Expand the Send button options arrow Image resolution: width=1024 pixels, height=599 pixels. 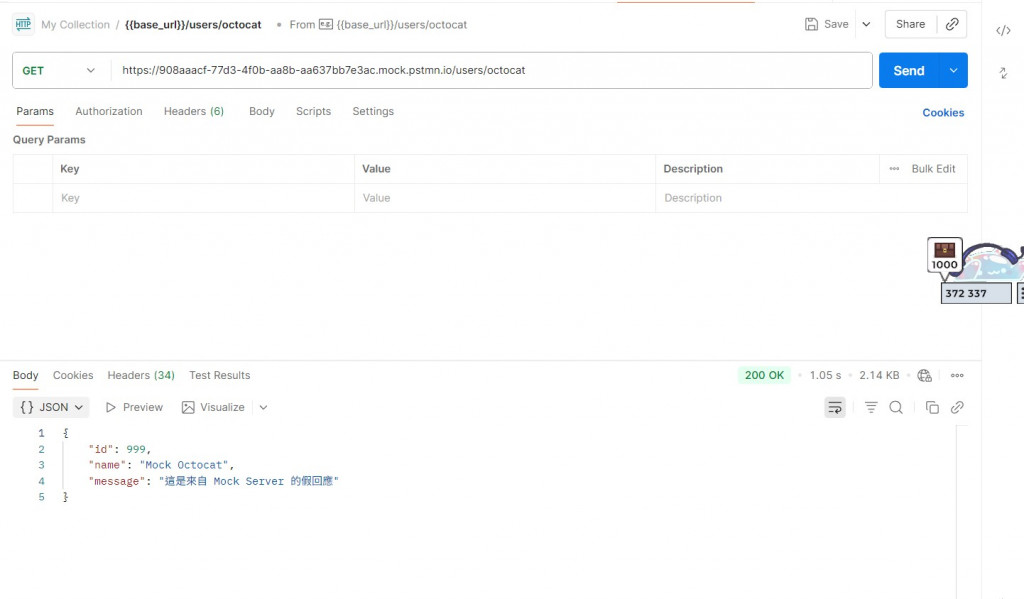(953, 71)
